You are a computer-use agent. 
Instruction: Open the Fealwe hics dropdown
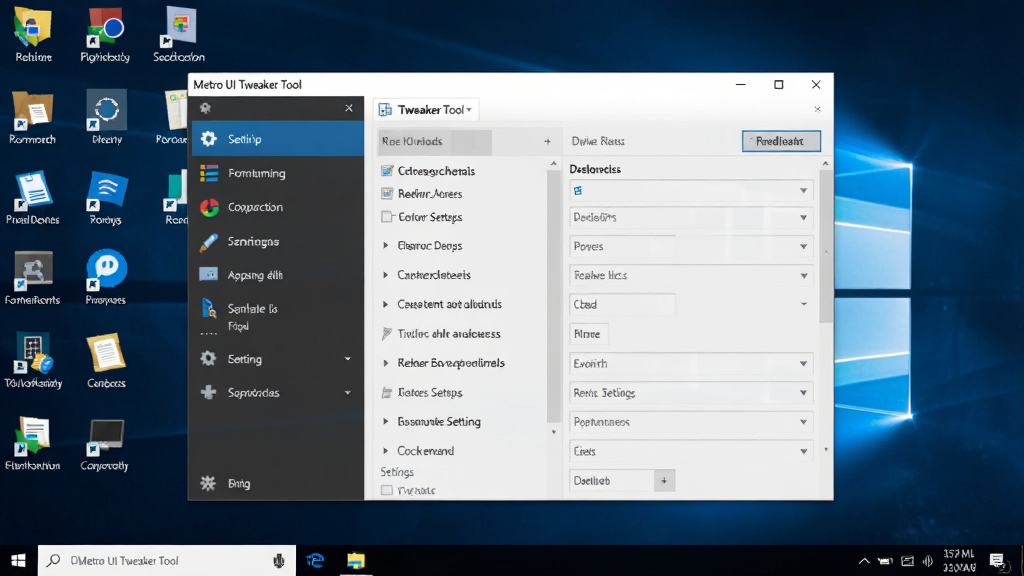tap(691, 275)
